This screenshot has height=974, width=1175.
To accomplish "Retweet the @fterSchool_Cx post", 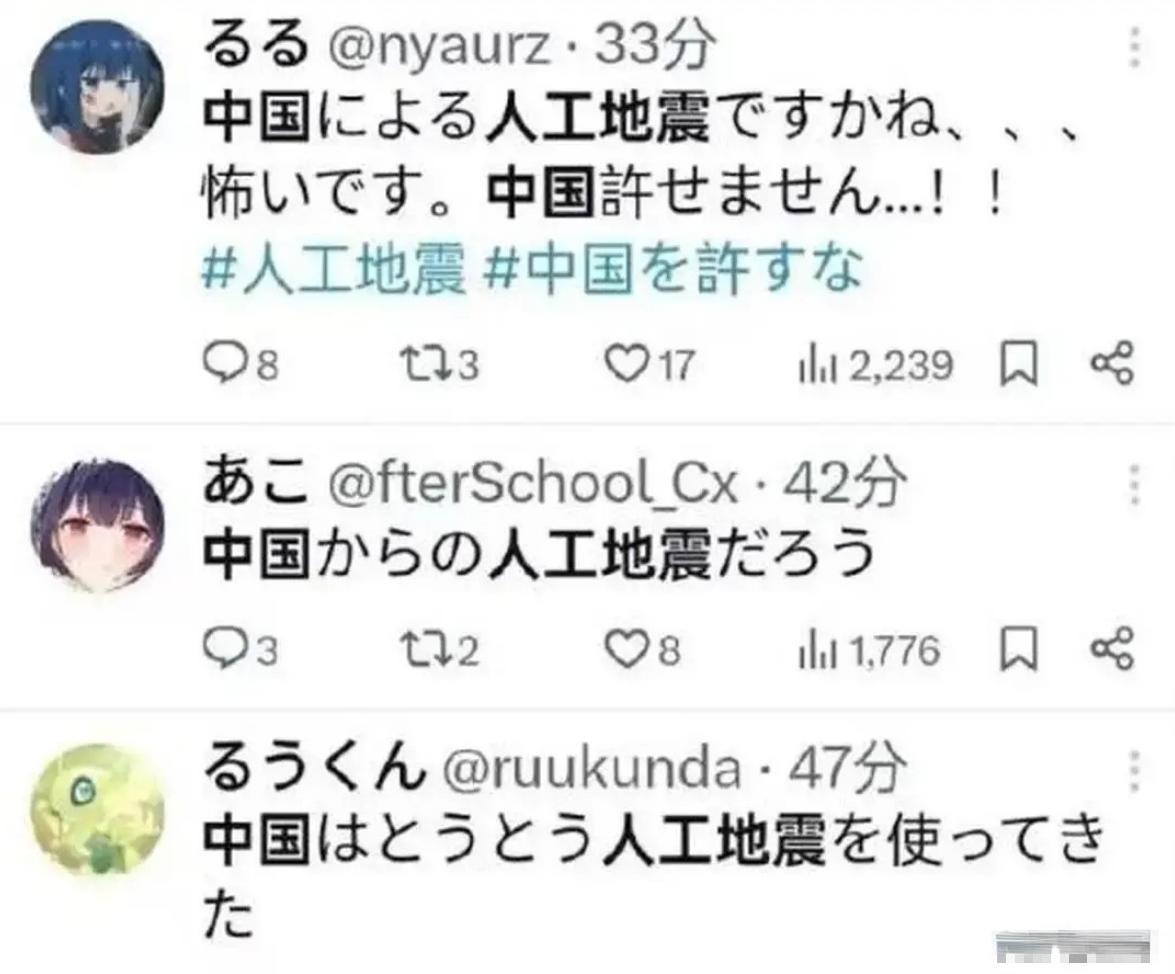I will 440,650.
